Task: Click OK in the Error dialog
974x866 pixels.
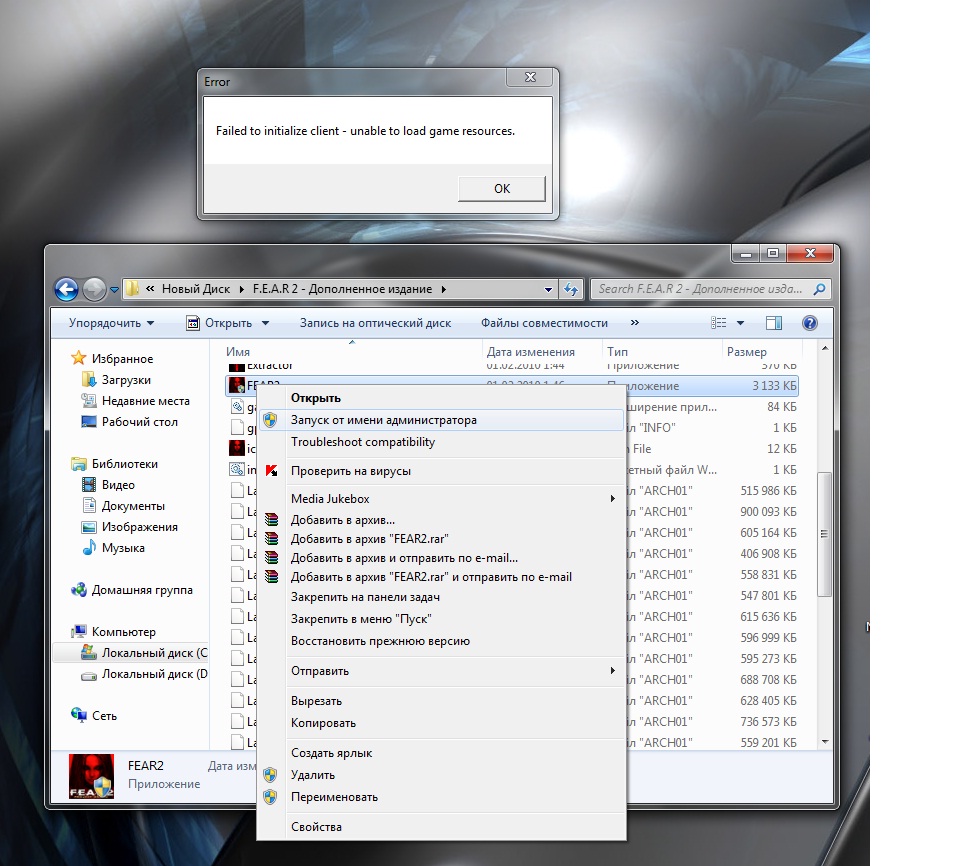Action: 502,189
